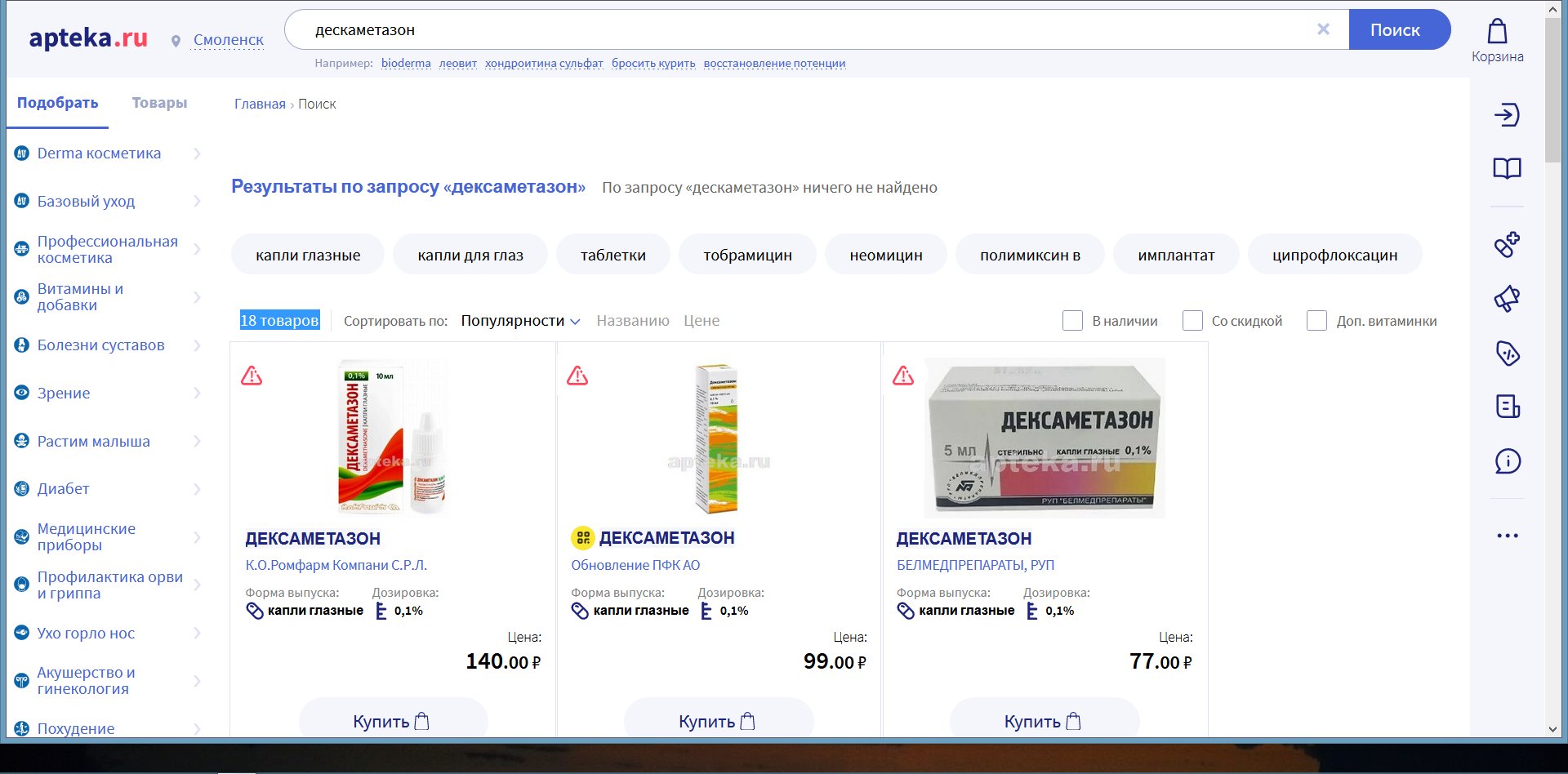1568x774 pixels.
Task: Click the page scrollbar down arrow
Action: point(1552,729)
